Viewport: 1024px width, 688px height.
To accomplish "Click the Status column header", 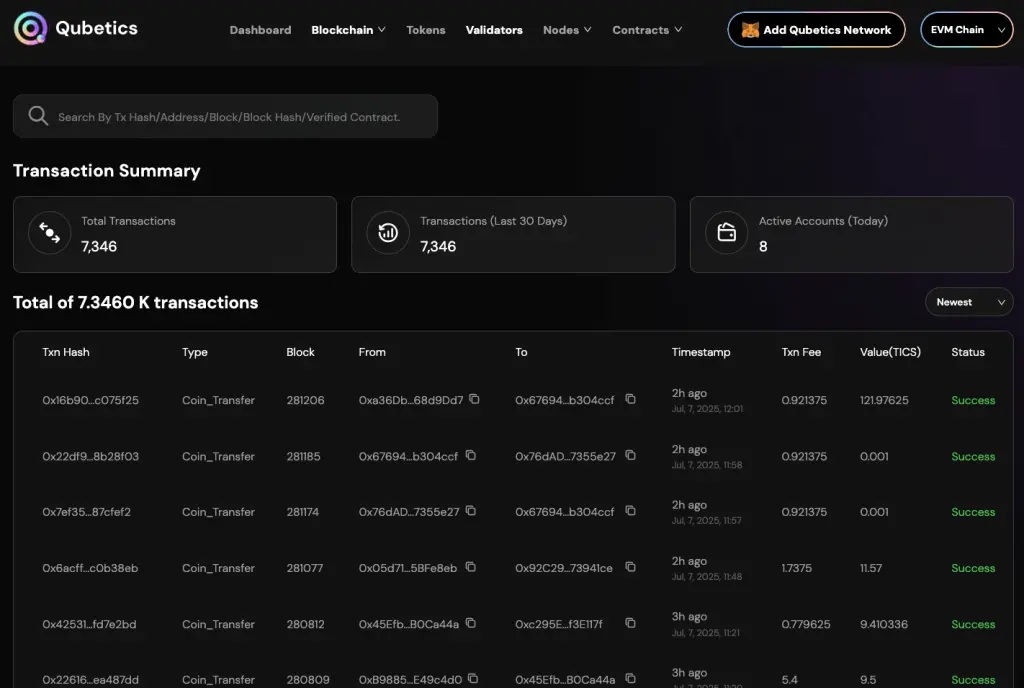I will click(968, 352).
